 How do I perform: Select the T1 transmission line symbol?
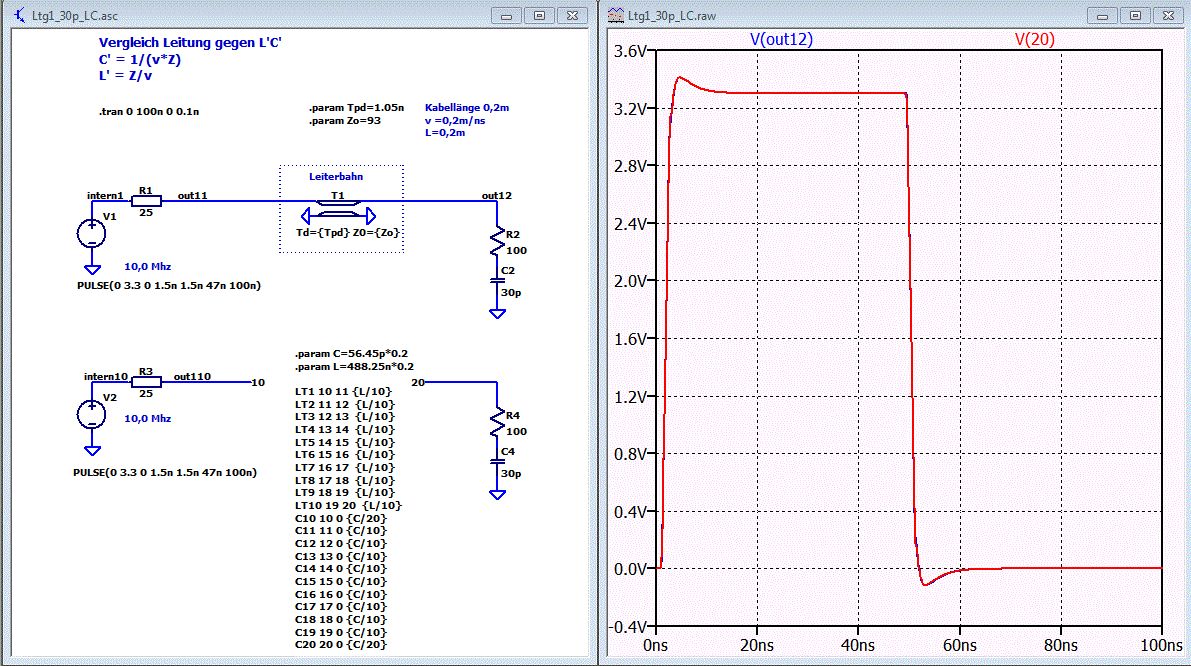pyautogui.click(x=339, y=209)
